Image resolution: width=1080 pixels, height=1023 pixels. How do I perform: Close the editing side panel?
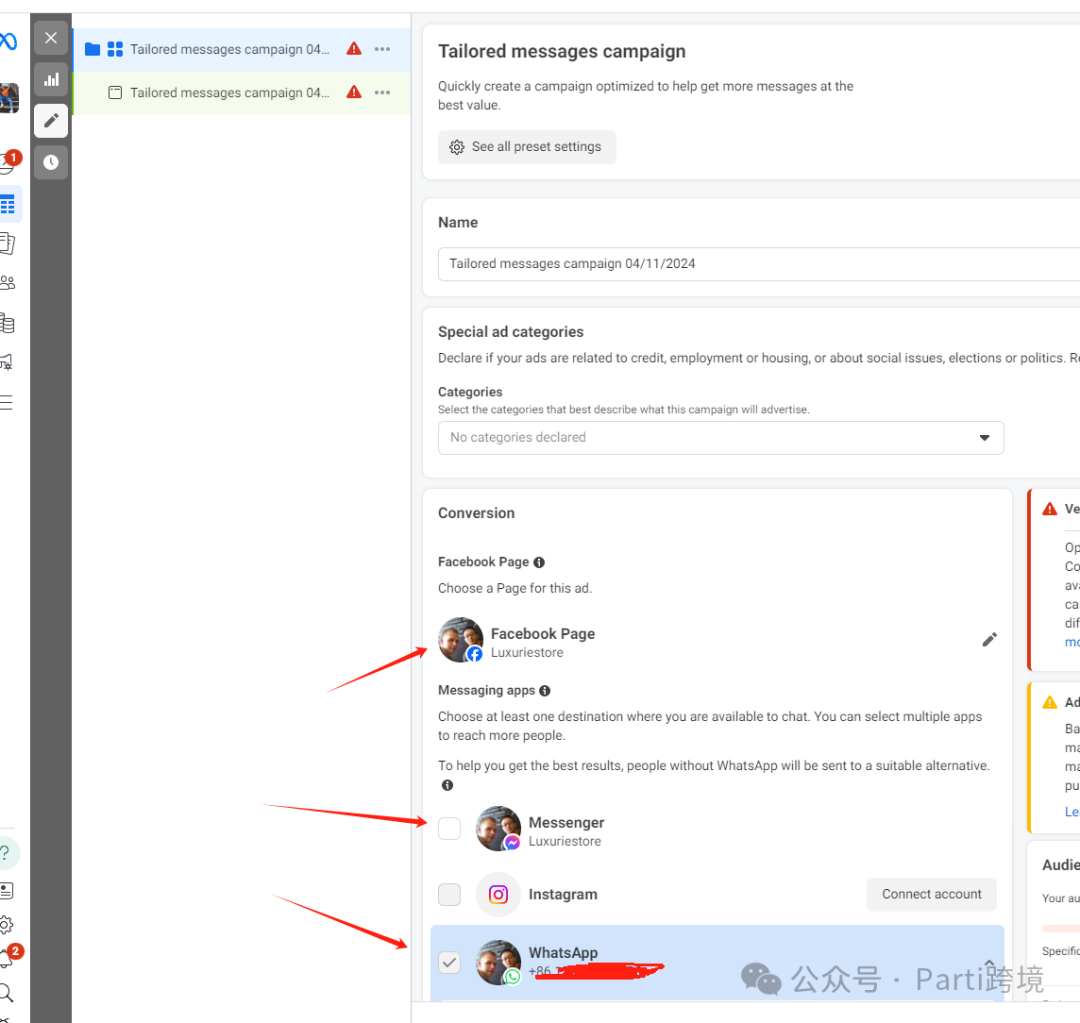(51, 38)
